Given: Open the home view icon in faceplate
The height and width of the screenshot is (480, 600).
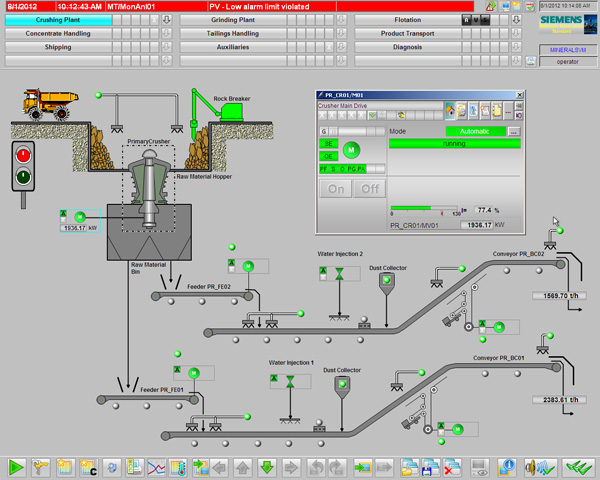Looking at the screenshot, I should pos(451,110).
